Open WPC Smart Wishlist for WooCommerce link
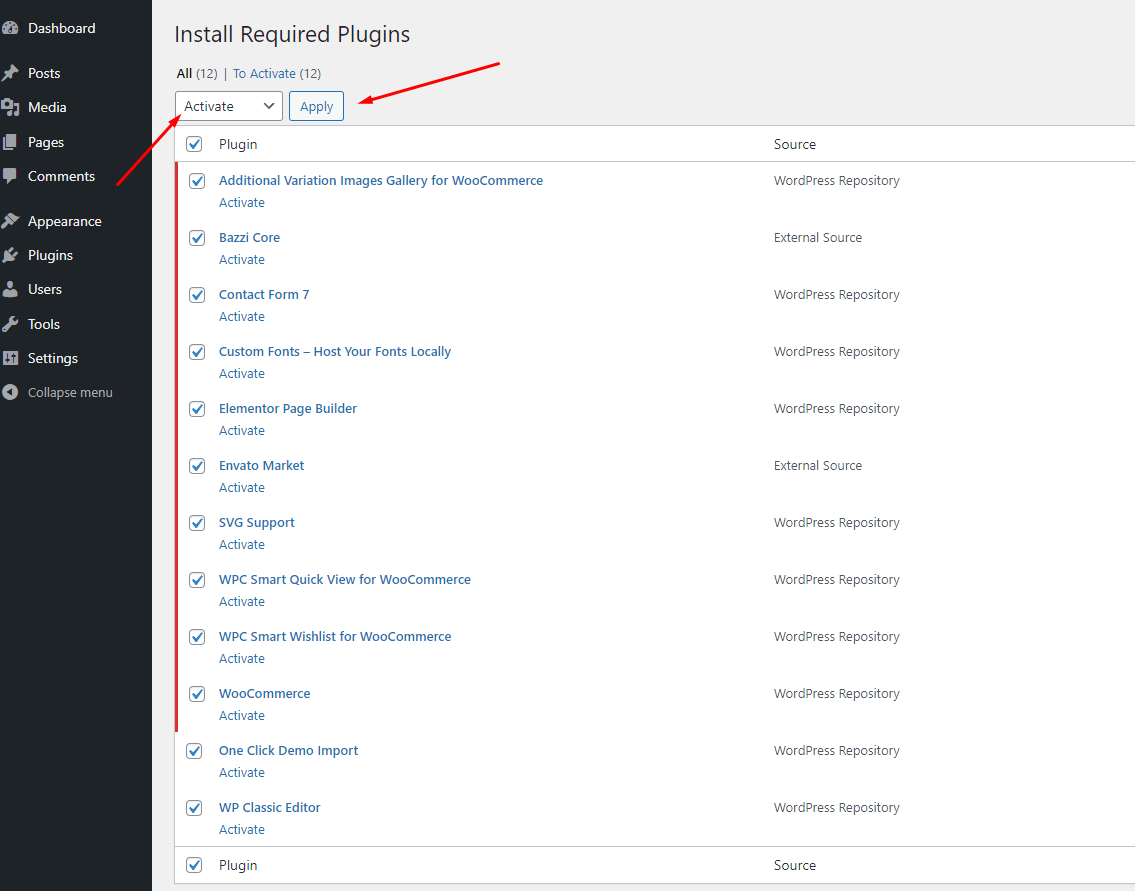The image size is (1135, 891). pyautogui.click(x=335, y=636)
